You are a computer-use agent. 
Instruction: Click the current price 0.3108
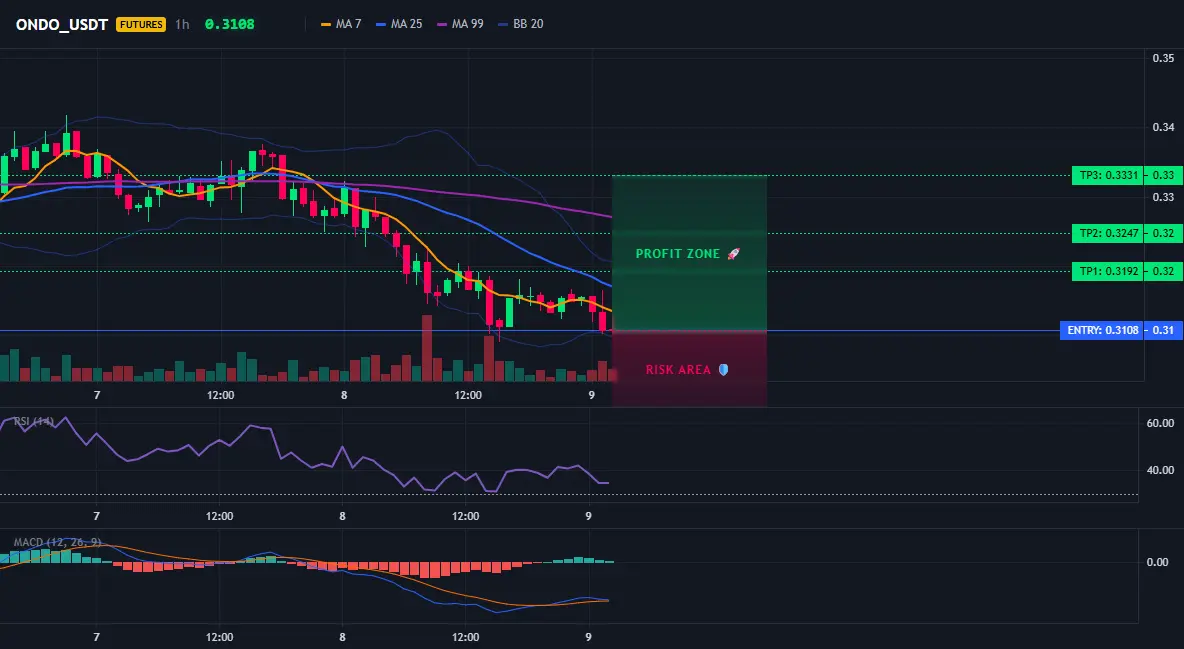[230, 24]
